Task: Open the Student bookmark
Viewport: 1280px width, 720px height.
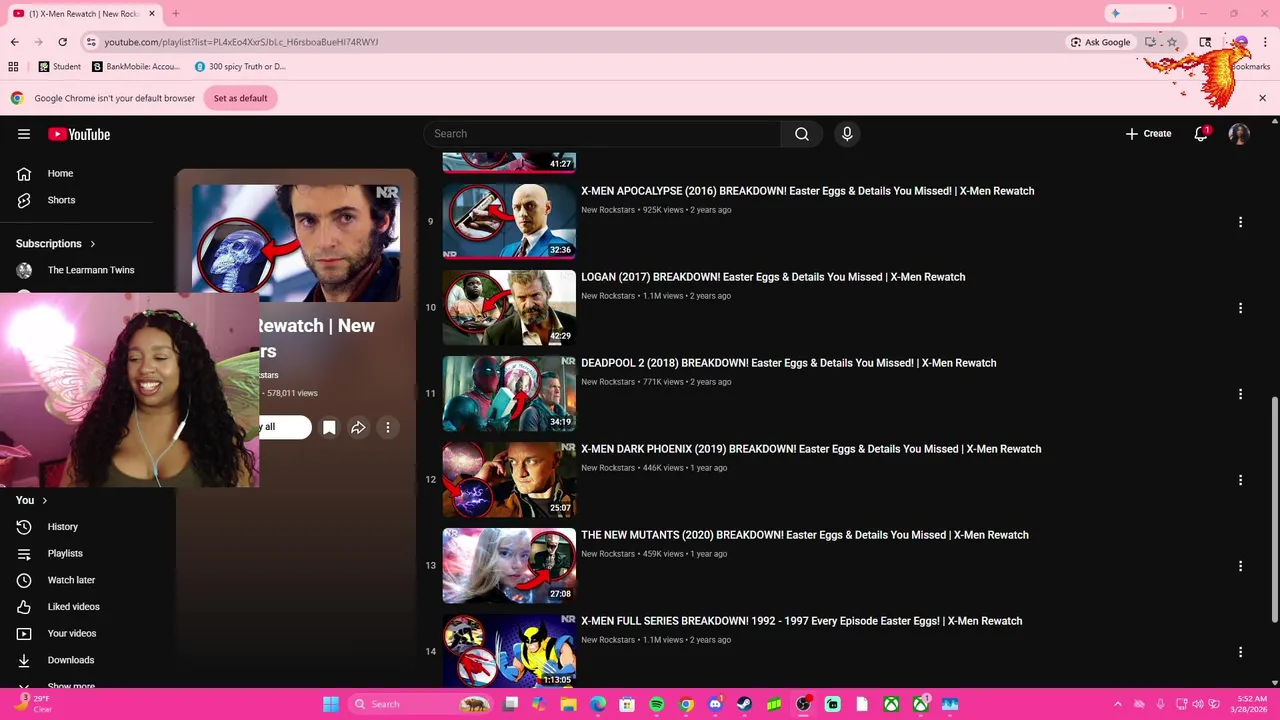Action: [60, 67]
